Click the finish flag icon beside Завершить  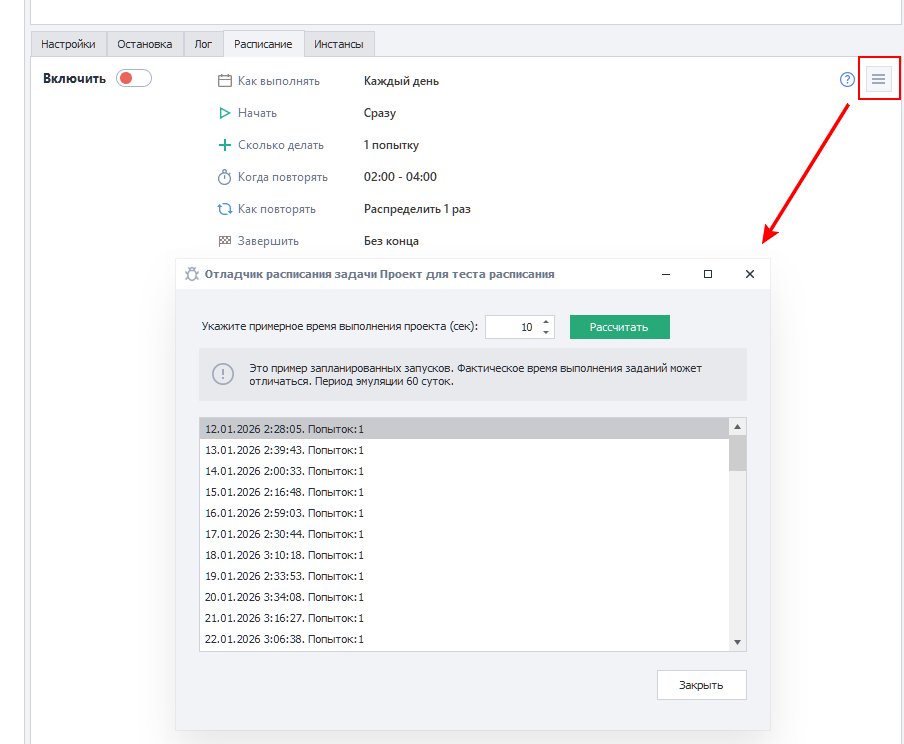[x=225, y=241]
